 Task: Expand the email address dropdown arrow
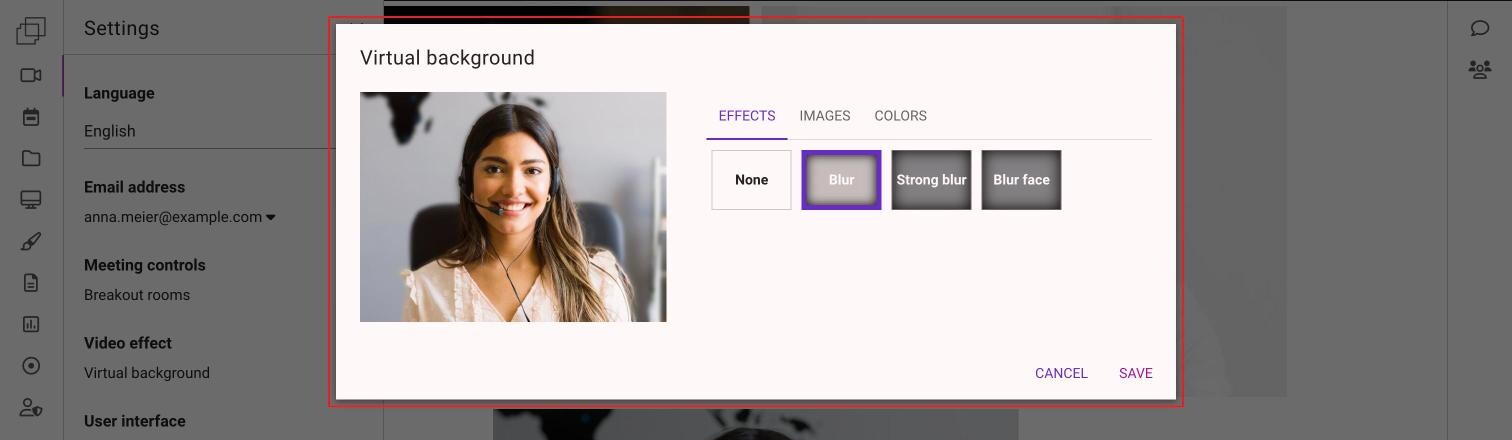point(271,217)
